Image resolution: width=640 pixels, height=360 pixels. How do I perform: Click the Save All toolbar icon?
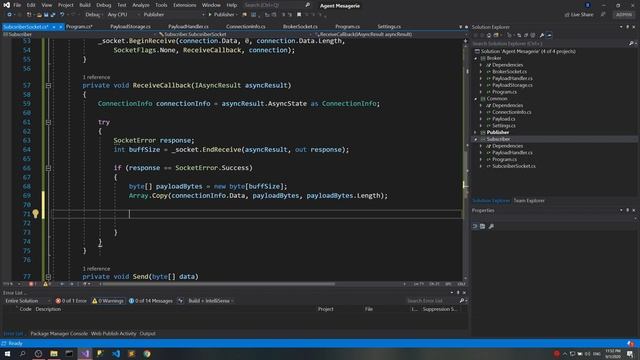coord(53,15)
